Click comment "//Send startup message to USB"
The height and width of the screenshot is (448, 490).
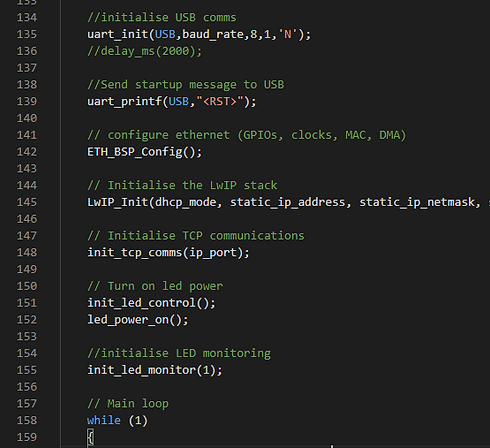(x=186, y=85)
